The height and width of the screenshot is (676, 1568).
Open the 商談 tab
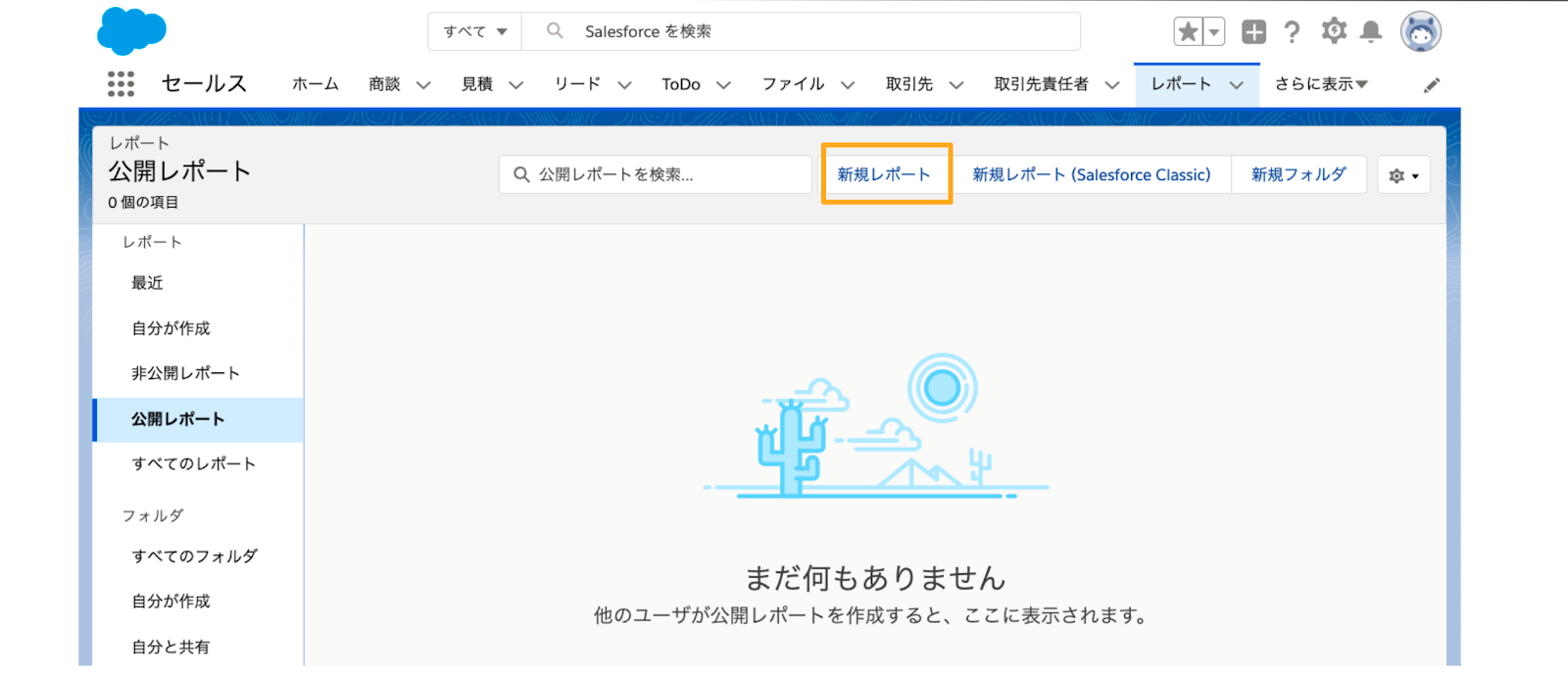pos(384,84)
